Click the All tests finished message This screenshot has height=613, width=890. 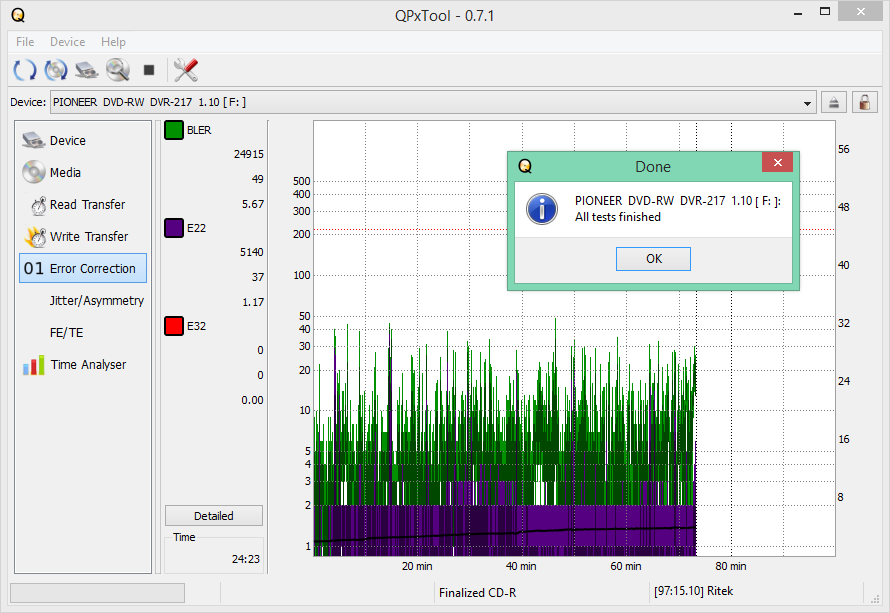pyautogui.click(x=618, y=217)
